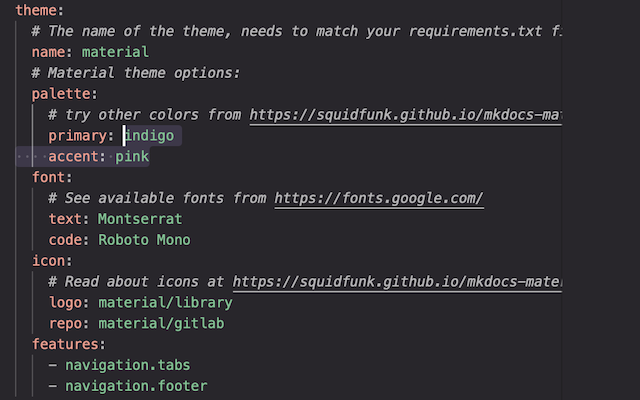The width and height of the screenshot is (640, 400).
Task: Click the 'primary' key name
Action: [x=77, y=135]
